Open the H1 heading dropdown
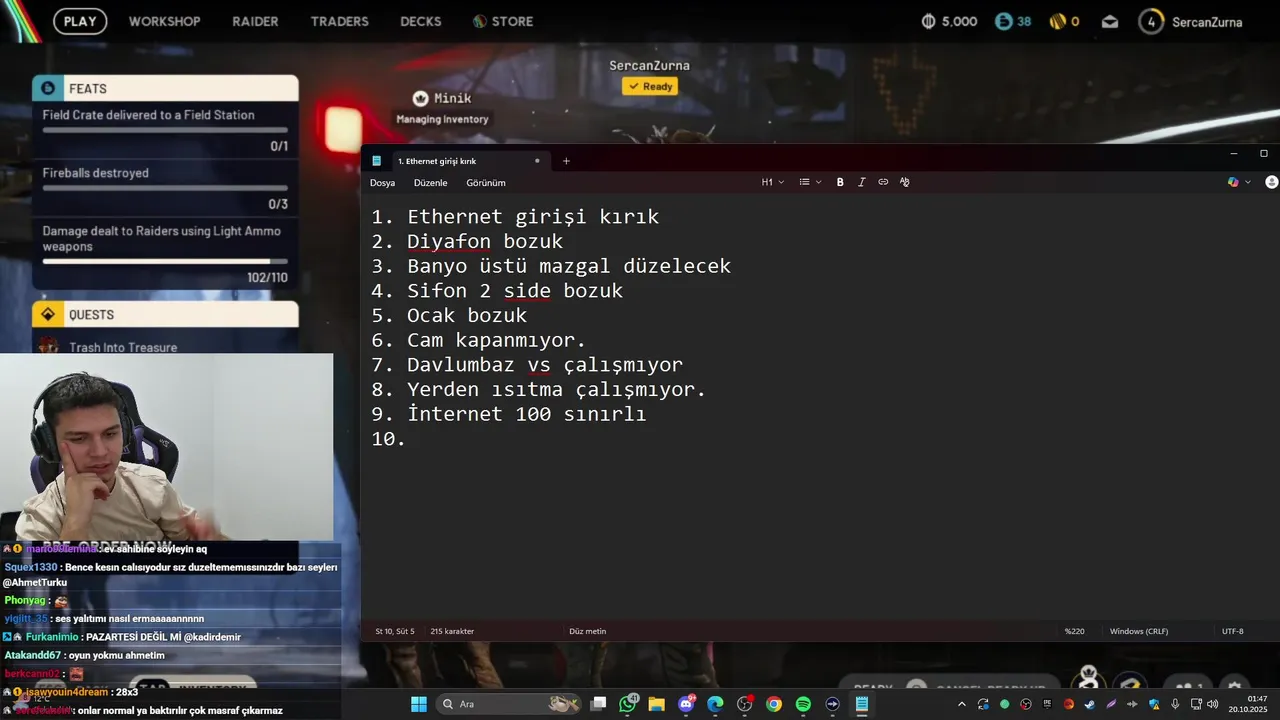Screen dimensions: 1280x720 [x=773, y=182]
